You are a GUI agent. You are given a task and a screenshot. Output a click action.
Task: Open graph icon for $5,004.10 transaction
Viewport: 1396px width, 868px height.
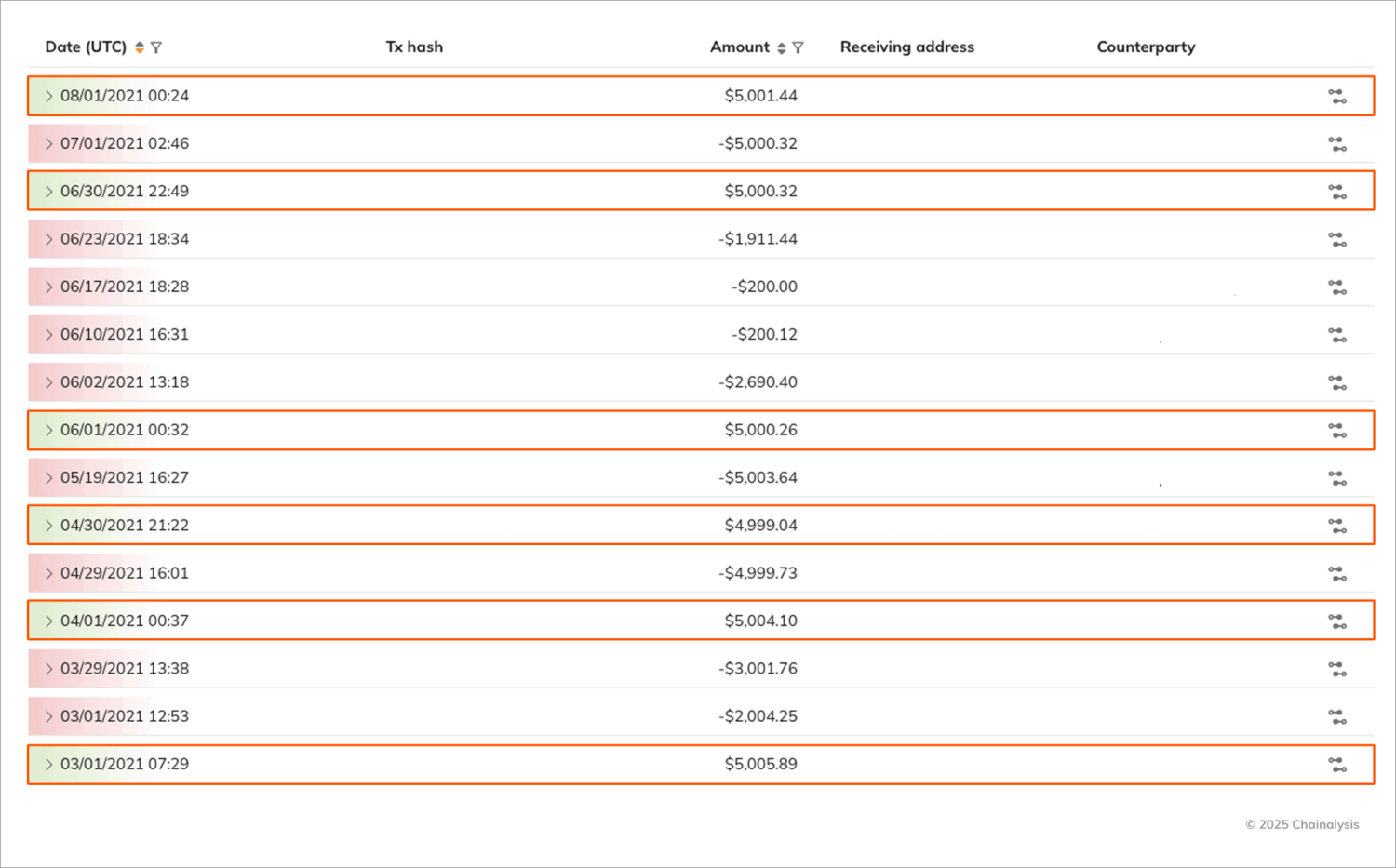[1336, 621]
